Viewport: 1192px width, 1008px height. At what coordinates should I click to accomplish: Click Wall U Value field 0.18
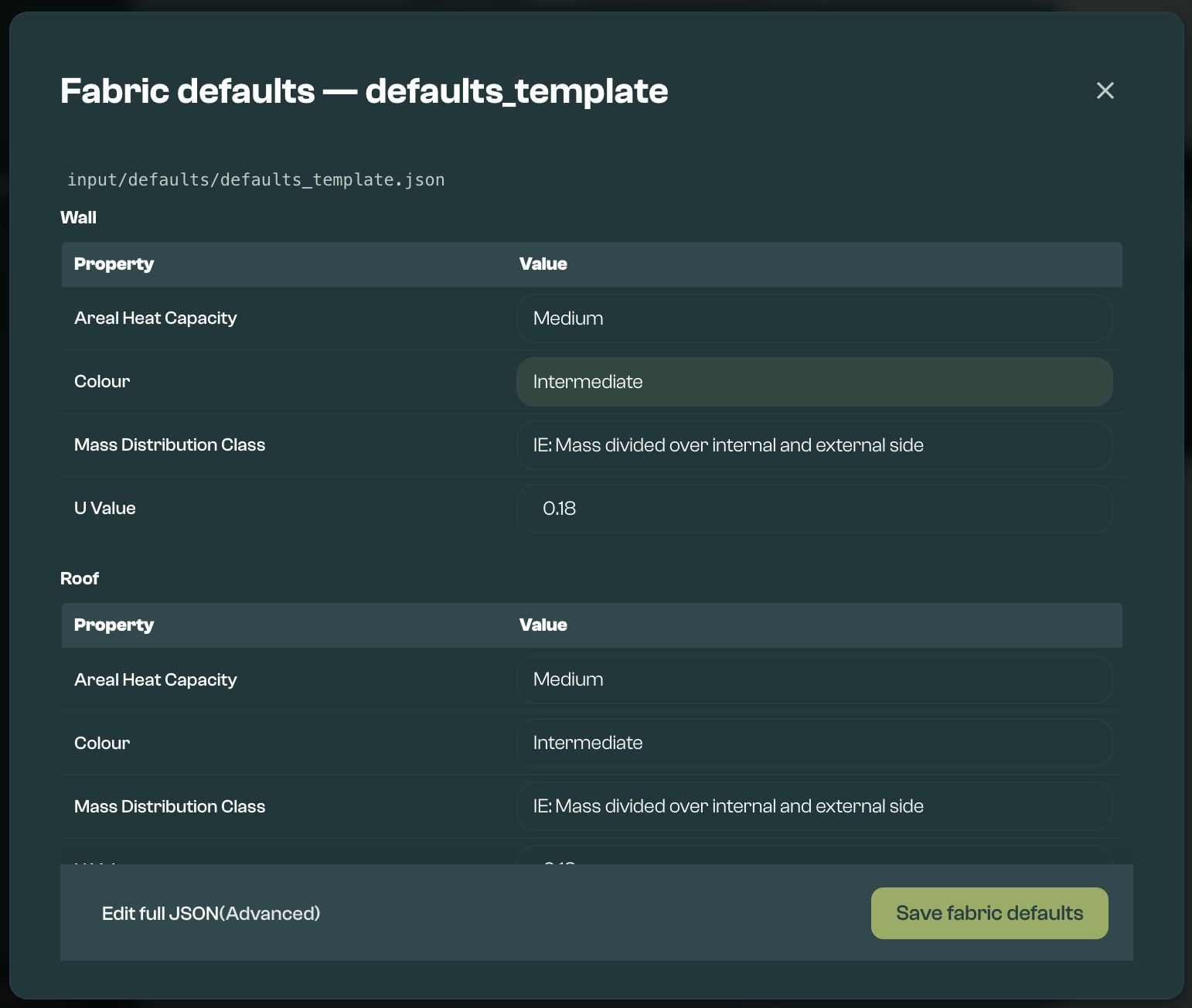coord(815,509)
